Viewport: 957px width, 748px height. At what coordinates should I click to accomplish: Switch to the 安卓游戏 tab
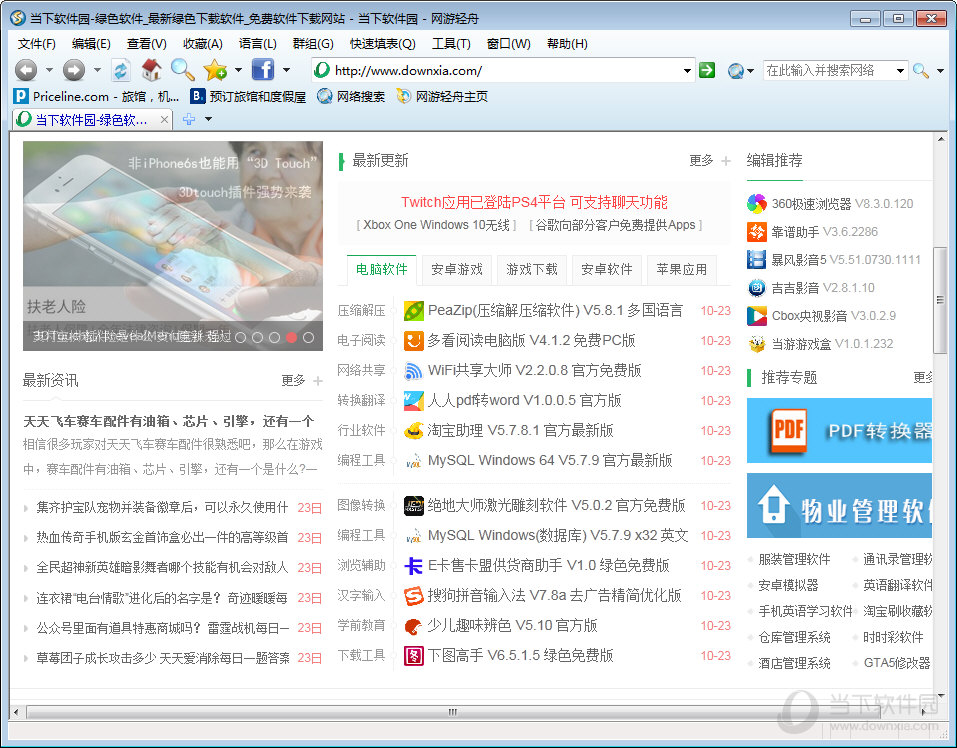pos(457,269)
